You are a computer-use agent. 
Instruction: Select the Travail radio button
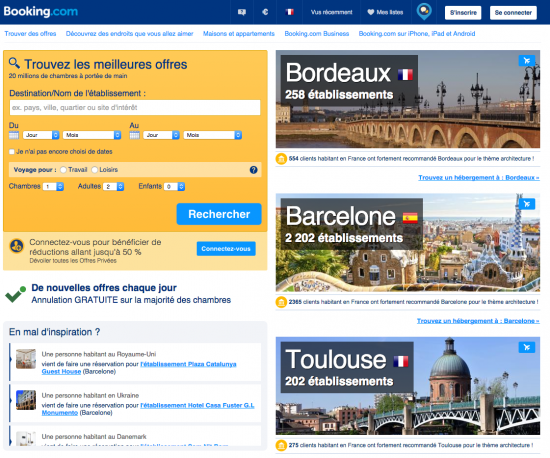click(63, 170)
